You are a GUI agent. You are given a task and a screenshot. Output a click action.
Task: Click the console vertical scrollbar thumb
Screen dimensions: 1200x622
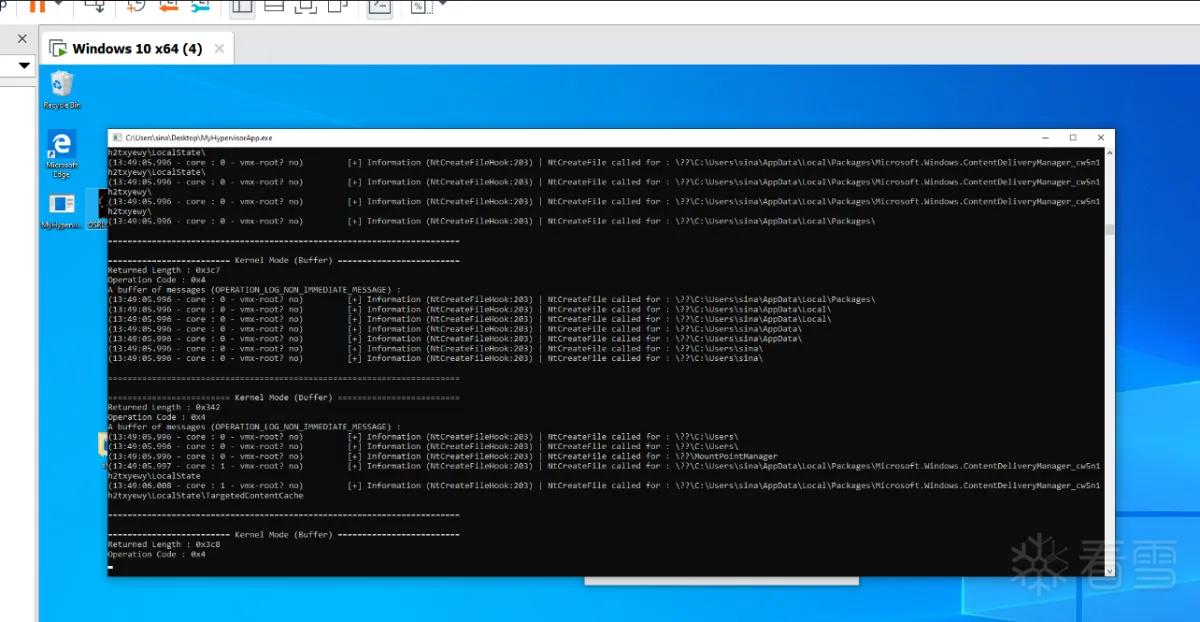(1109, 229)
